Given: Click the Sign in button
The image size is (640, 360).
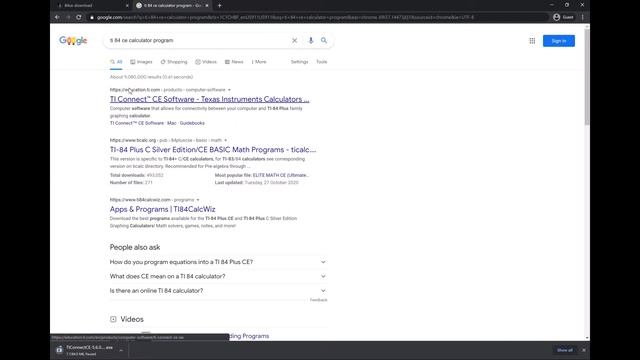Looking at the screenshot, I should coord(559,41).
